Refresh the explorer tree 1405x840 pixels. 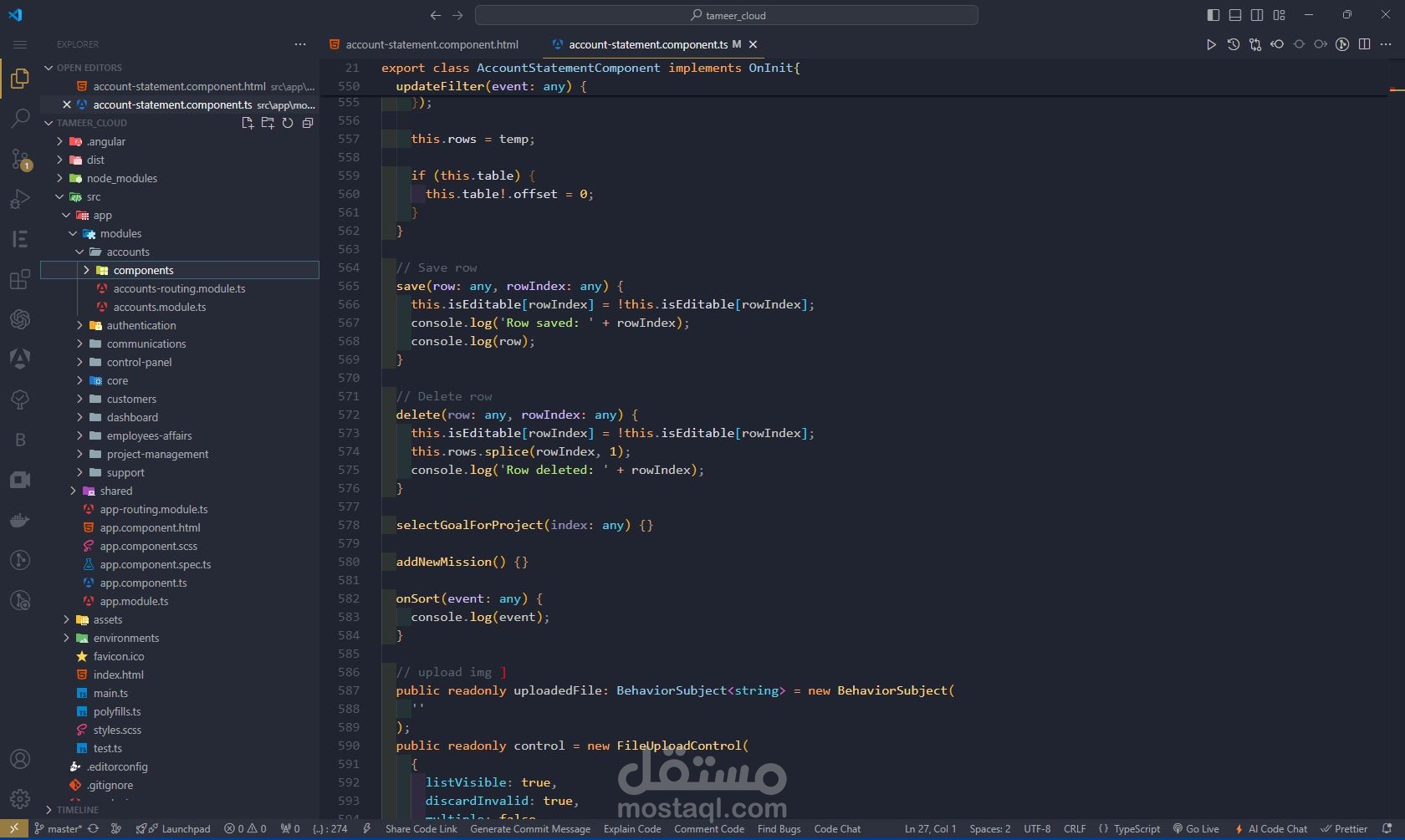point(288,123)
